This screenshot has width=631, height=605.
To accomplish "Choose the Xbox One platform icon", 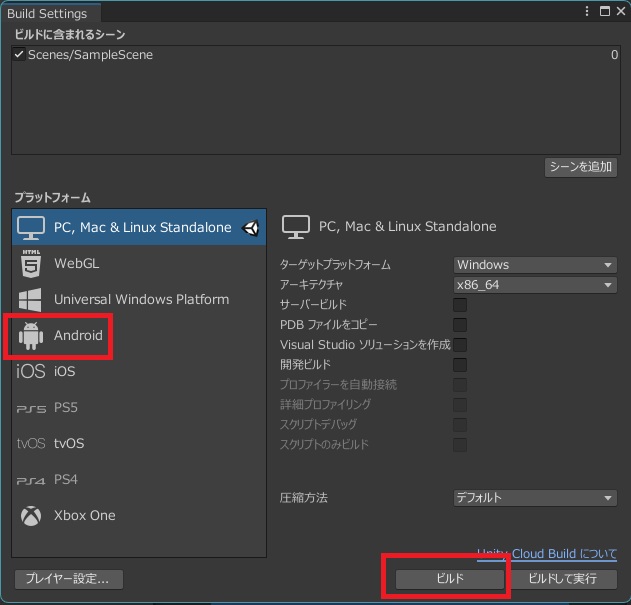I will click(x=31, y=516).
